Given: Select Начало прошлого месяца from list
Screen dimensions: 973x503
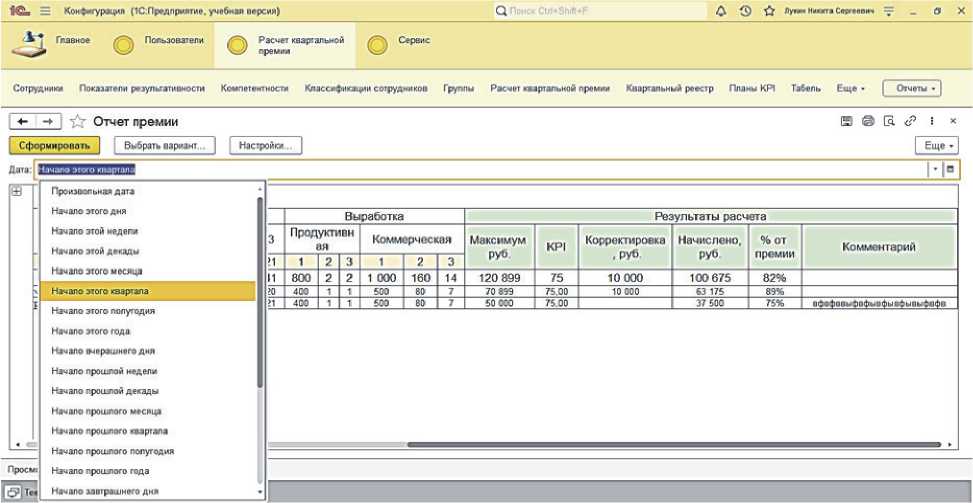Looking at the screenshot, I should click(106, 411).
